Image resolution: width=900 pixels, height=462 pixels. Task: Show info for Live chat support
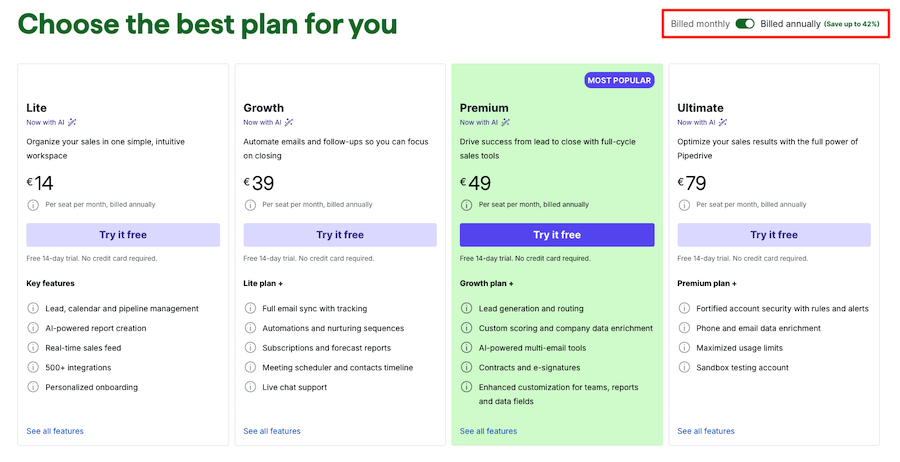point(250,387)
